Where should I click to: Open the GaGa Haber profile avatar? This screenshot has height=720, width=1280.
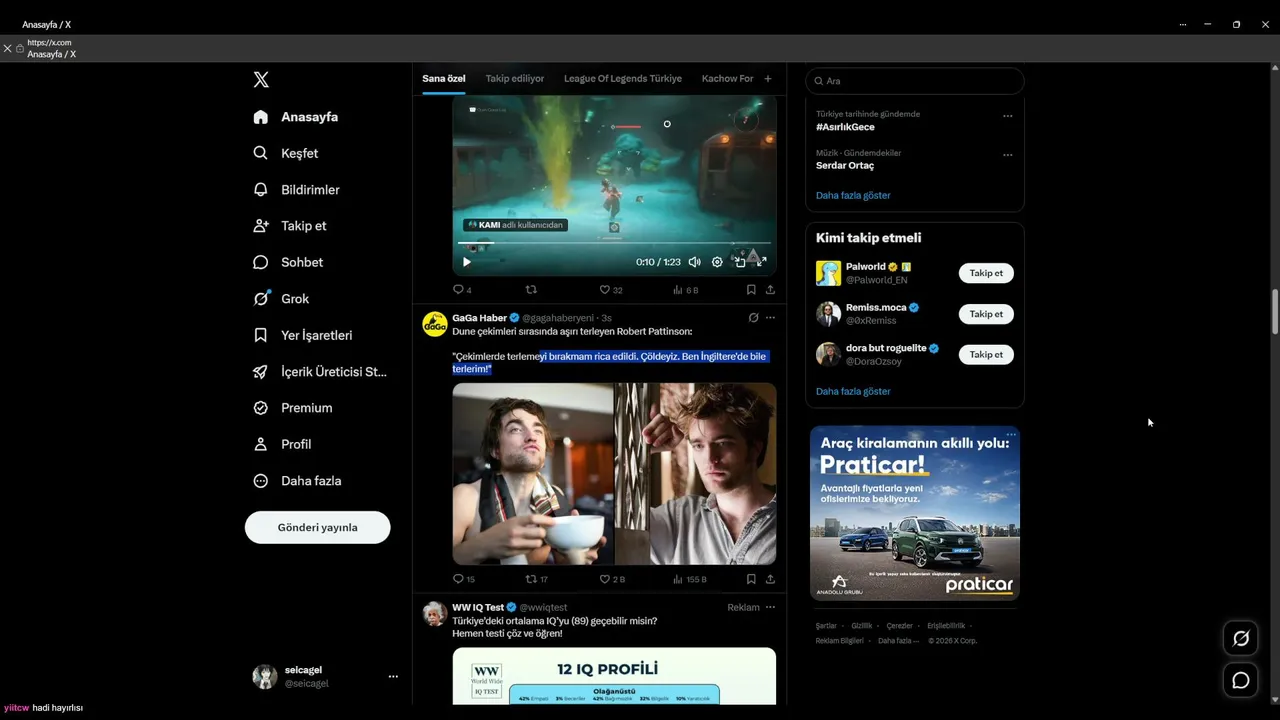pyautogui.click(x=435, y=324)
